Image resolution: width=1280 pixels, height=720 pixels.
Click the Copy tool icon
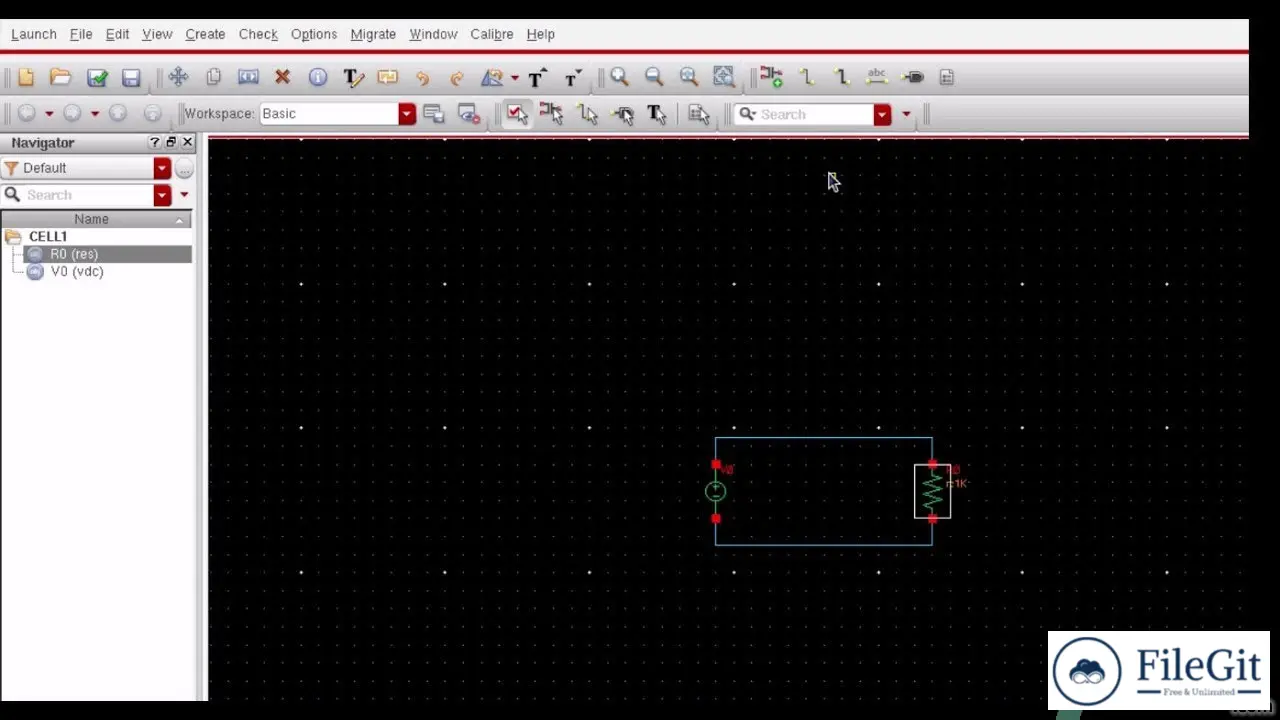pos(213,77)
